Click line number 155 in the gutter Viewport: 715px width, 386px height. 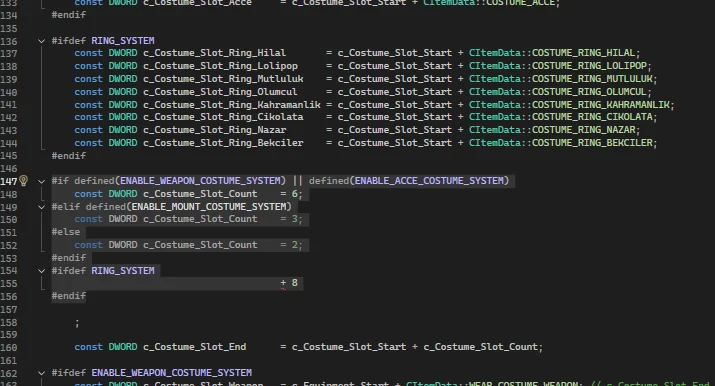(9, 283)
